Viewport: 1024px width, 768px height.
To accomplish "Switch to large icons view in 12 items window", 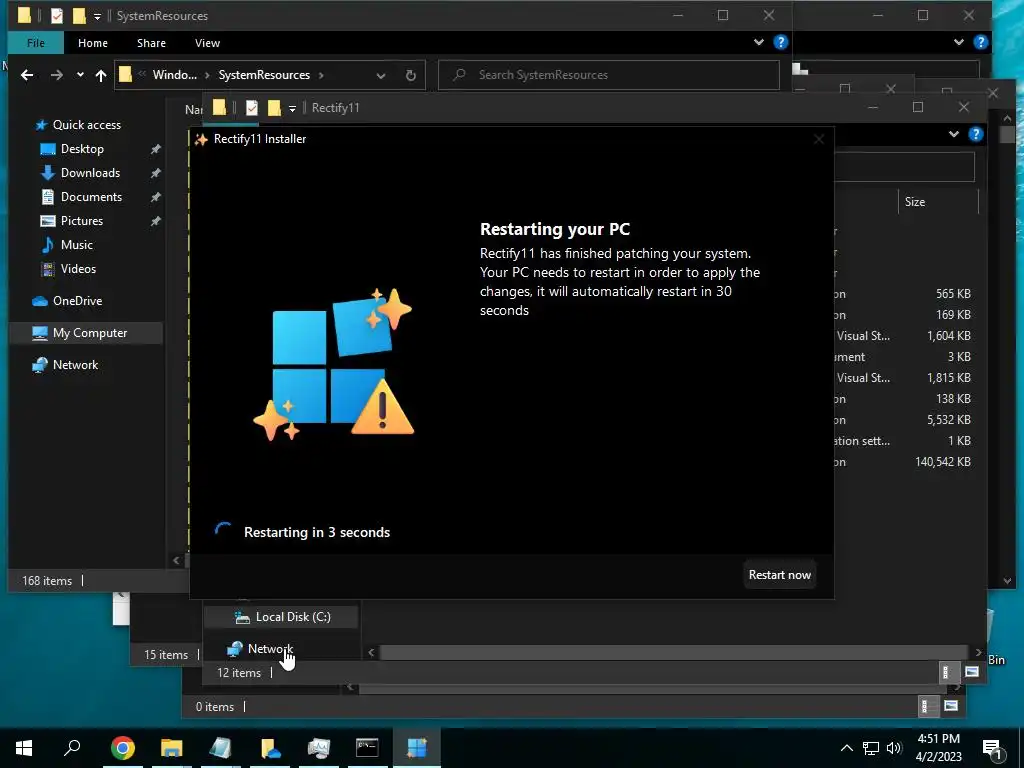I will [x=972, y=672].
